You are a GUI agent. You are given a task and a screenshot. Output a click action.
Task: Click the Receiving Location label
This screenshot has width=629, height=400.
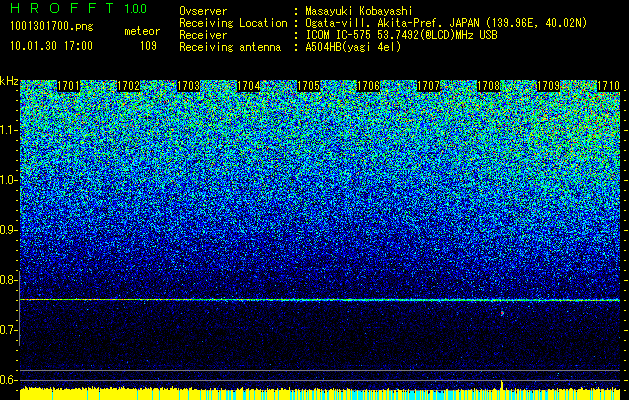coord(233,23)
